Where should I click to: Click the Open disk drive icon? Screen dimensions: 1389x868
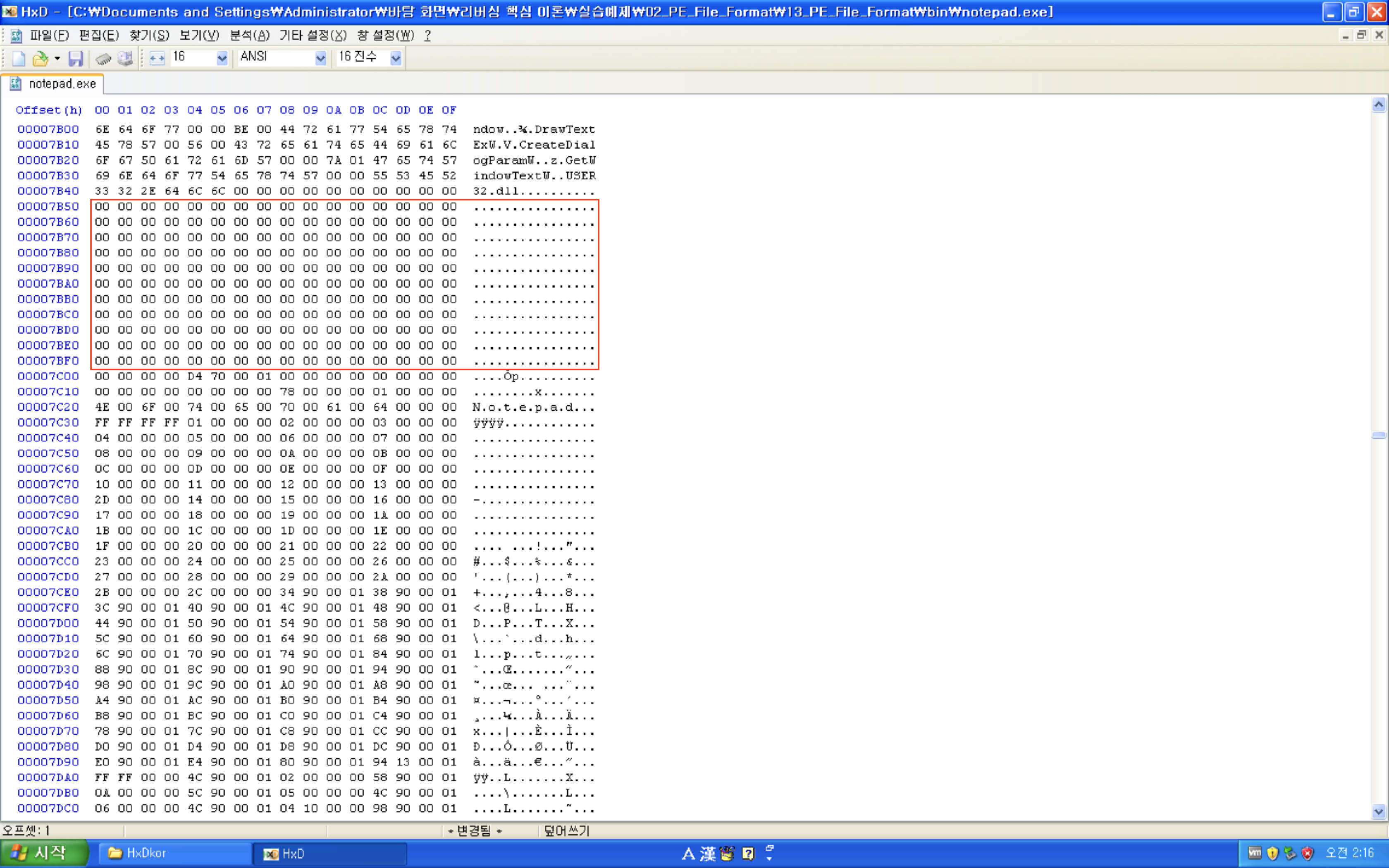coord(124,59)
